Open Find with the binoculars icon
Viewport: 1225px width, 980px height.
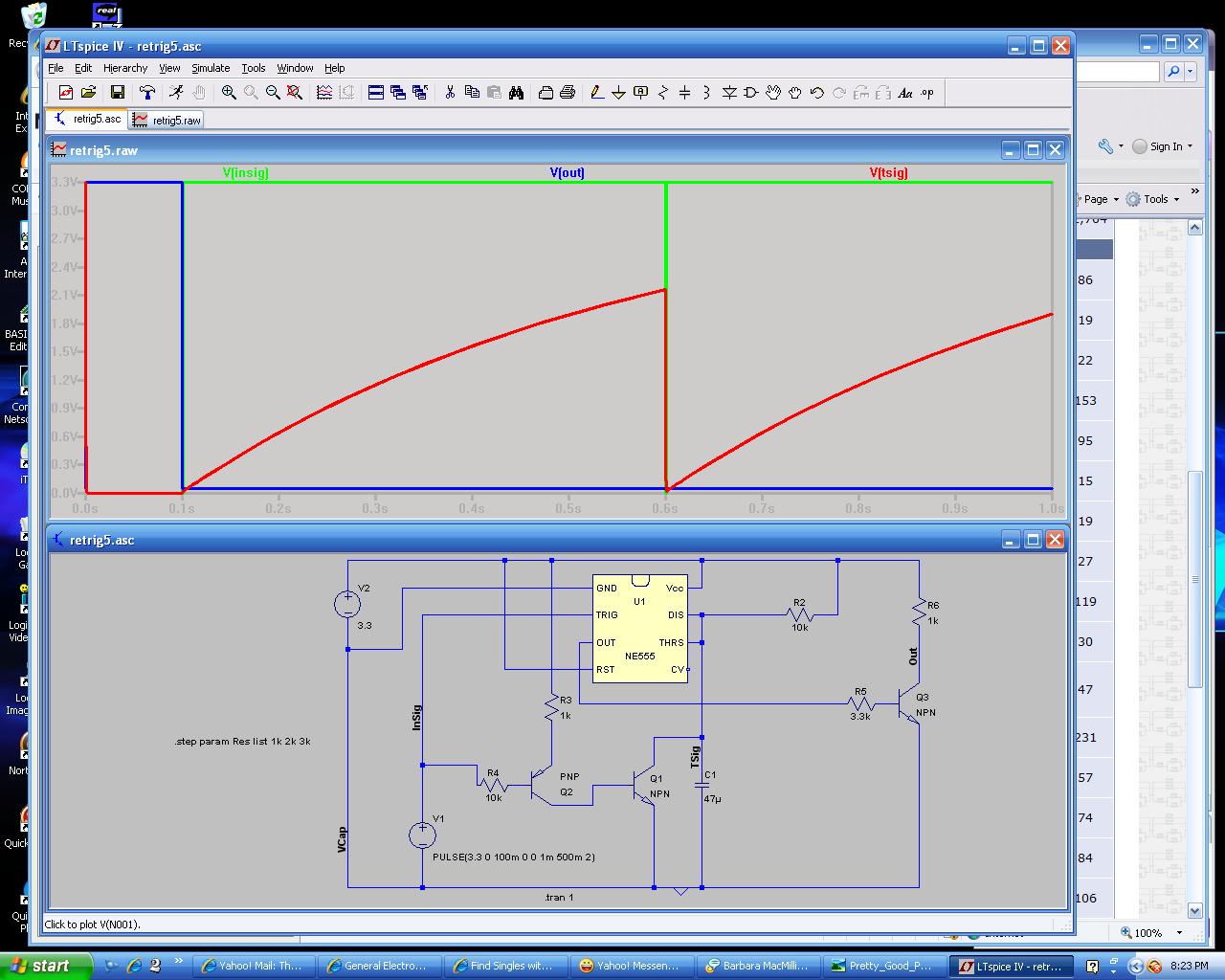click(516, 93)
